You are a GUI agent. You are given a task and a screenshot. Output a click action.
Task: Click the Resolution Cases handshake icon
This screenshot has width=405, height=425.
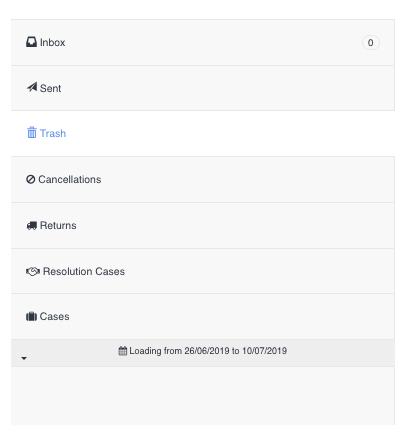click(33, 271)
